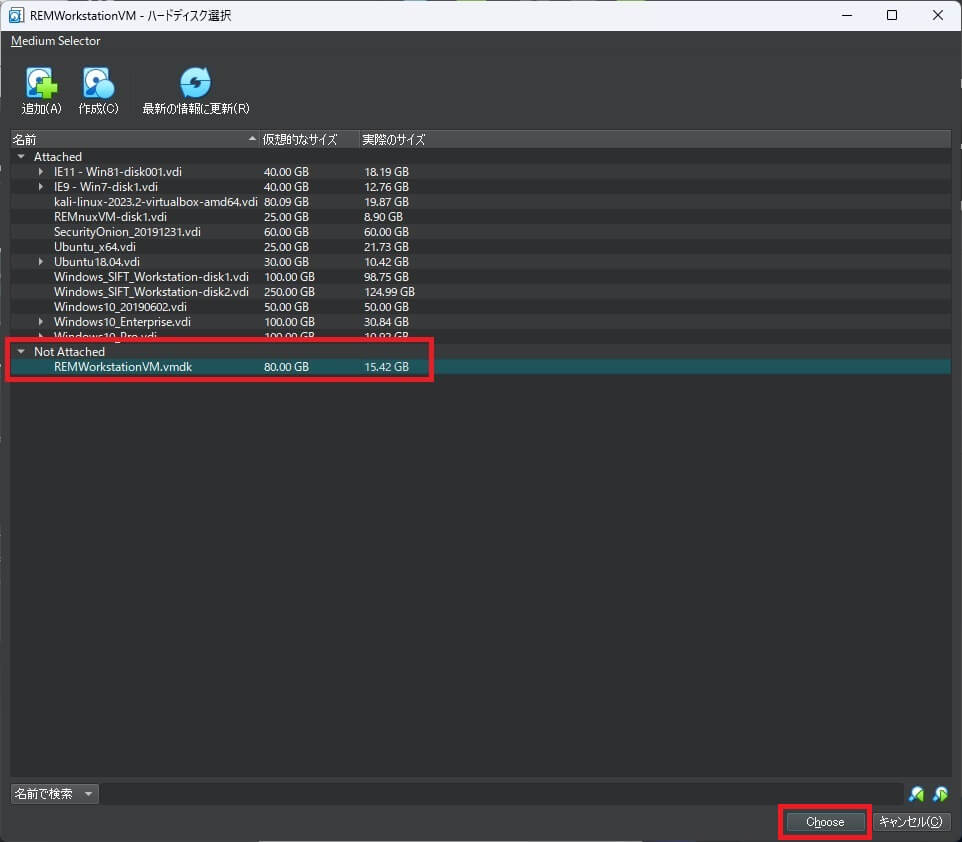Click the 30.84 GB actual size value
962x842 pixels.
pyautogui.click(x=387, y=322)
